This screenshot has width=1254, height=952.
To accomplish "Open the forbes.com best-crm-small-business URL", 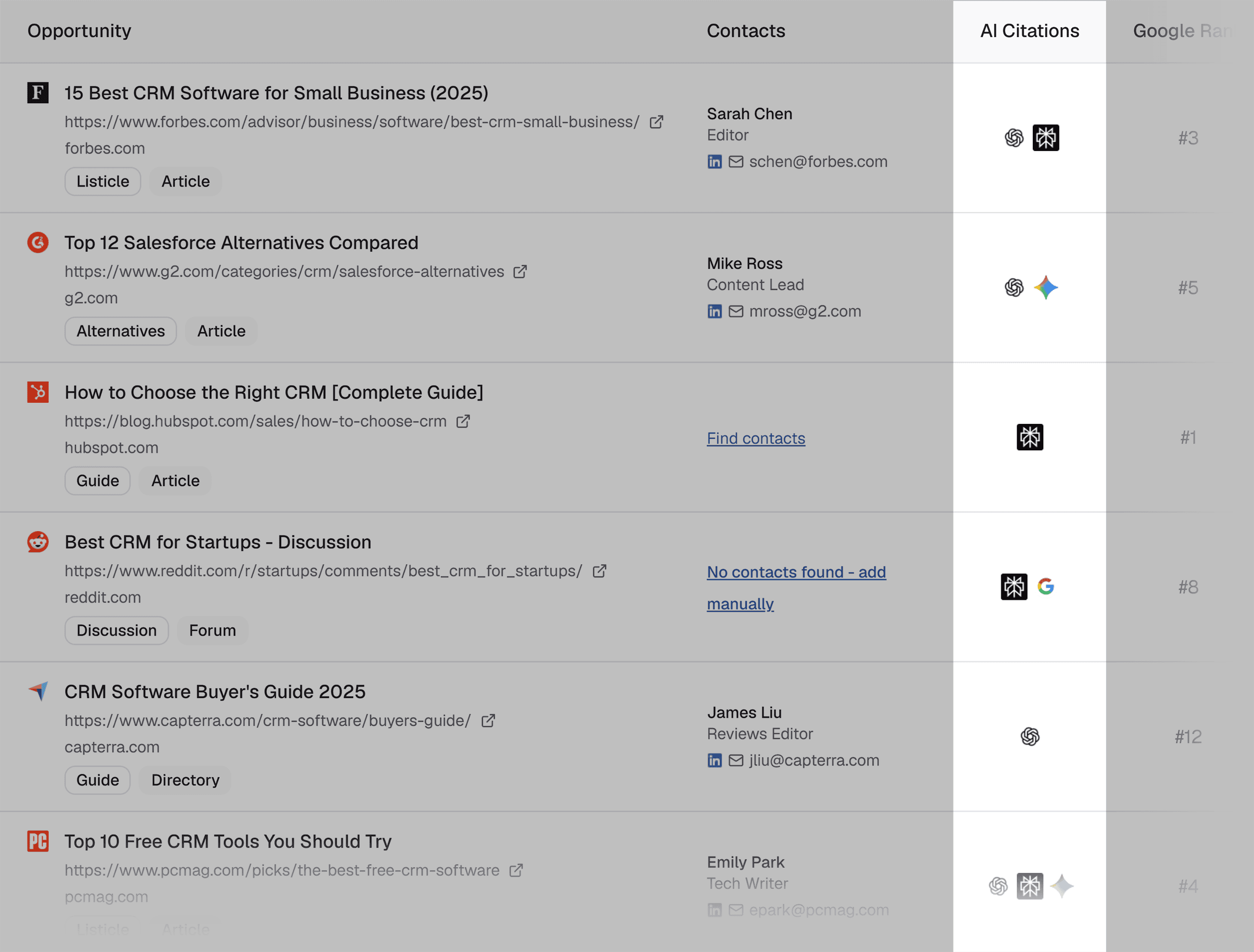I will pos(352,122).
